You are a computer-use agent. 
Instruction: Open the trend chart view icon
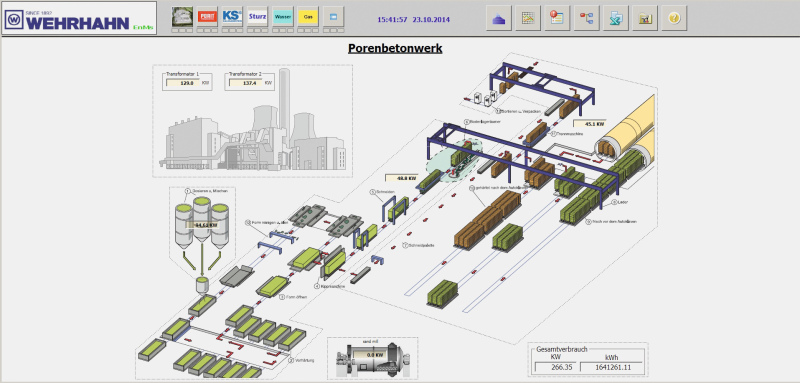click(528, 18)
